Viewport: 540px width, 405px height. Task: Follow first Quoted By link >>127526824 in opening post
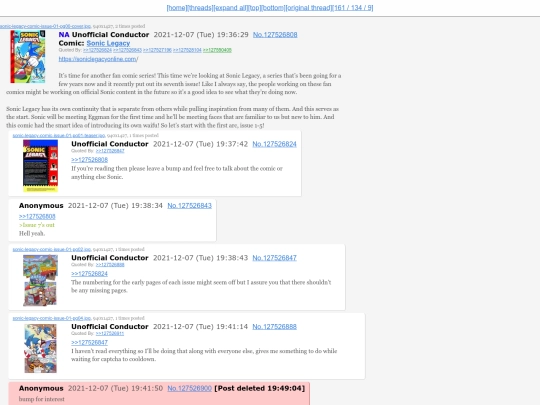click(x=97, y=50)
